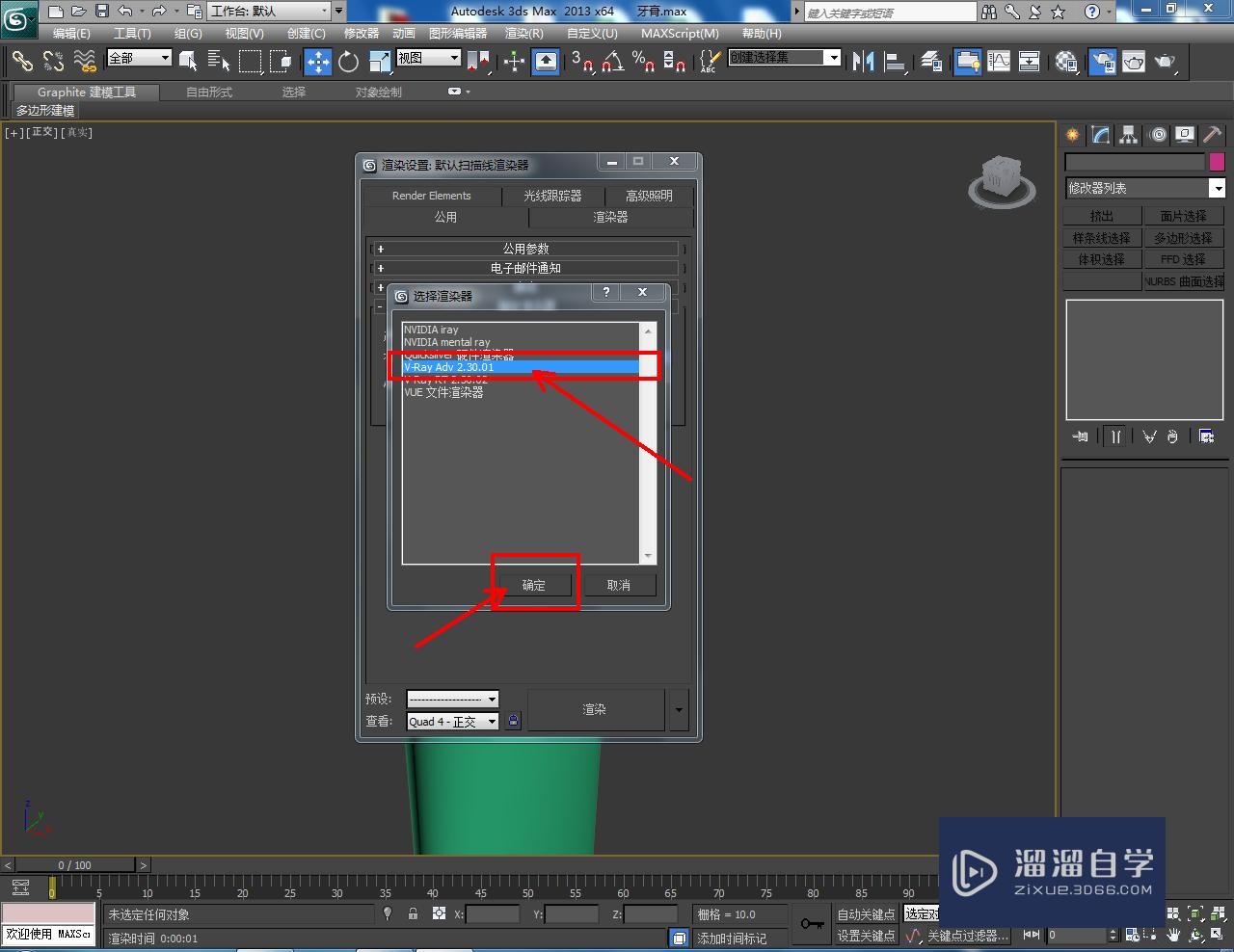1234x952 pixels.
Task: Open the workspace dropdown 工作台: 默认
Action: click(271, 12)
